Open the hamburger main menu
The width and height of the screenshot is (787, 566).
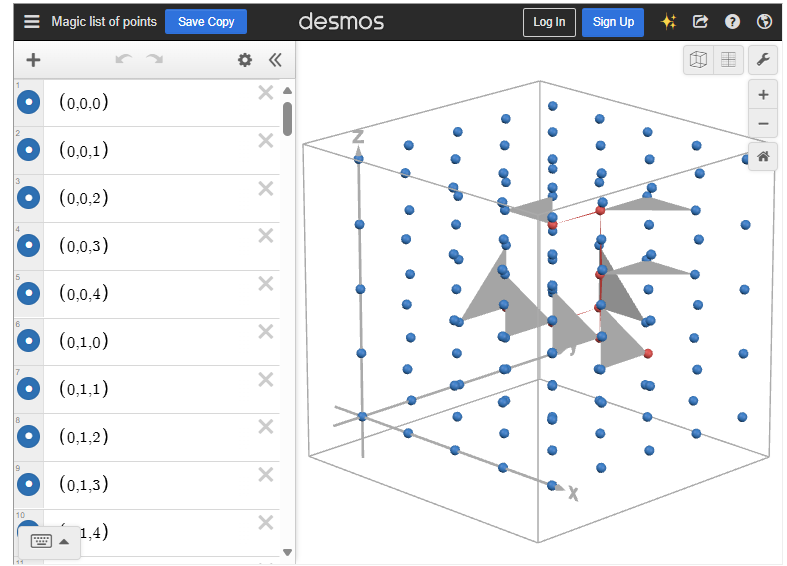pyautogui.click(x=32, y=22)
